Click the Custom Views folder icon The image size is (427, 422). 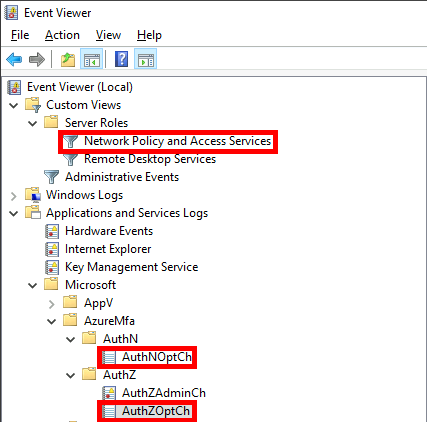coord(33,105)
